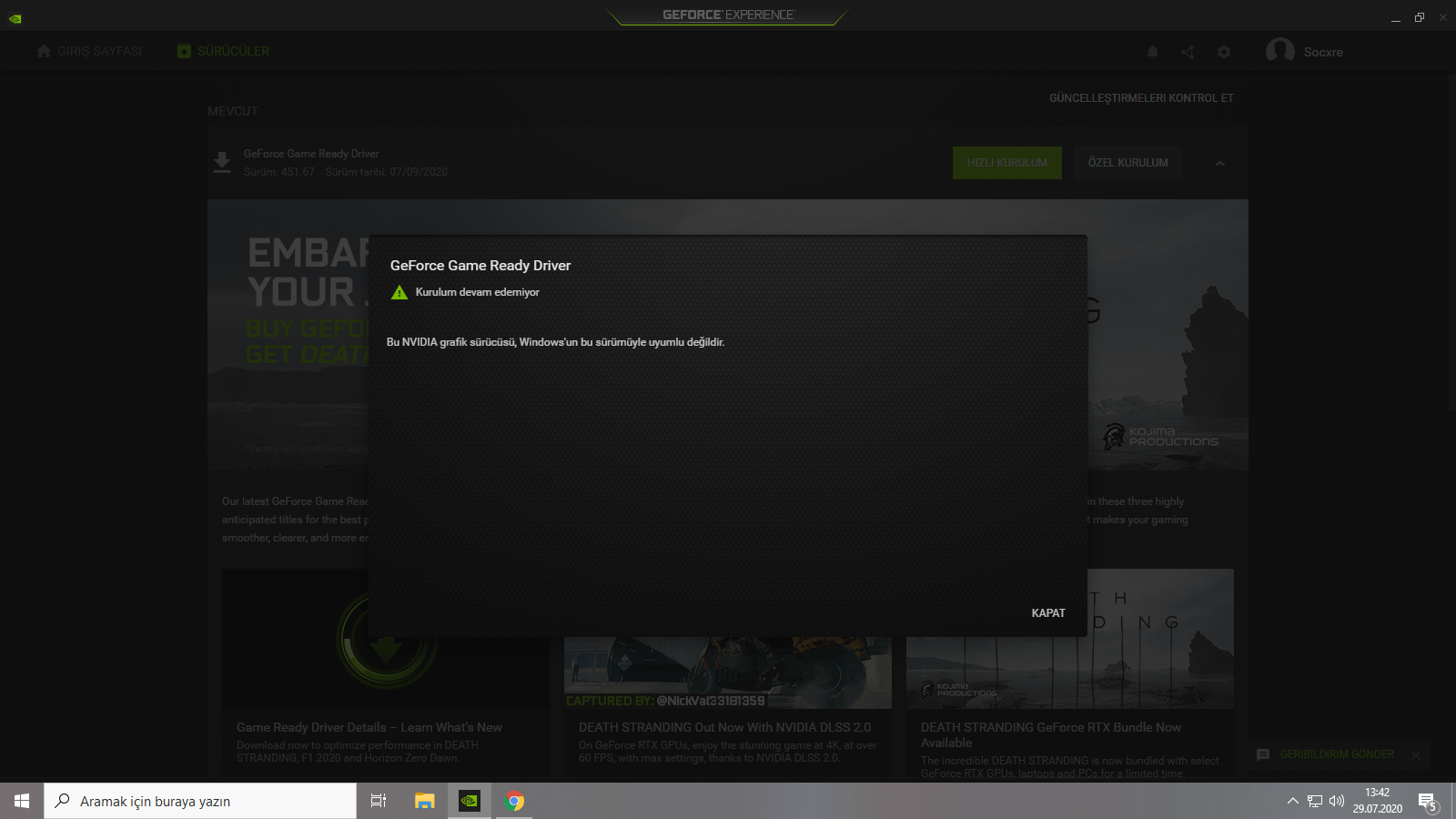Click GÜNCELLEŞTİRMELERİ KONTROL ET link
The height and width of the screenshot is (819, 1456).
(x=1141, y=98)
